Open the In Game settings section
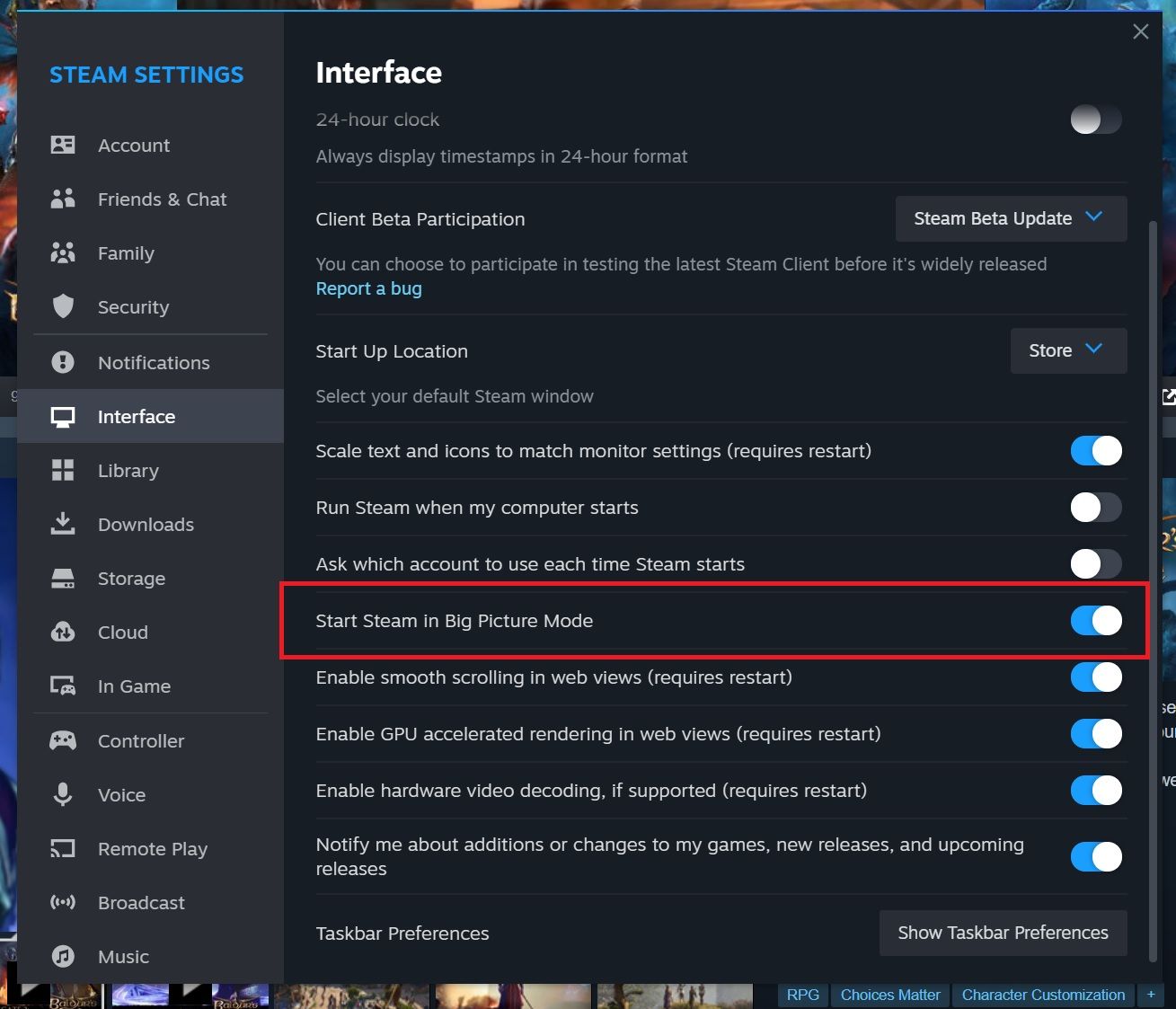Viewport: 1176px width, 1009px height. tap(133, 686)
